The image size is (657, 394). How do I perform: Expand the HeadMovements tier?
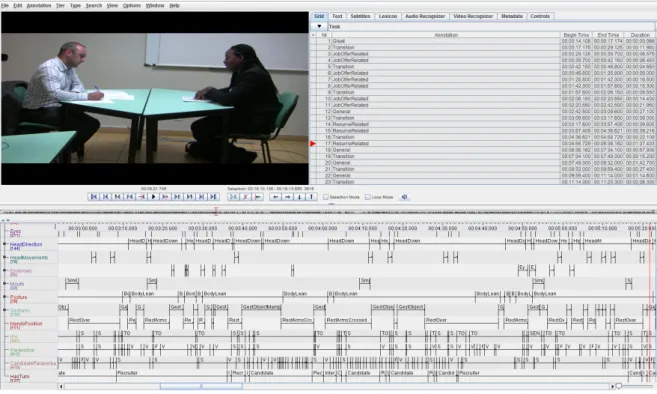click(5, 257)
